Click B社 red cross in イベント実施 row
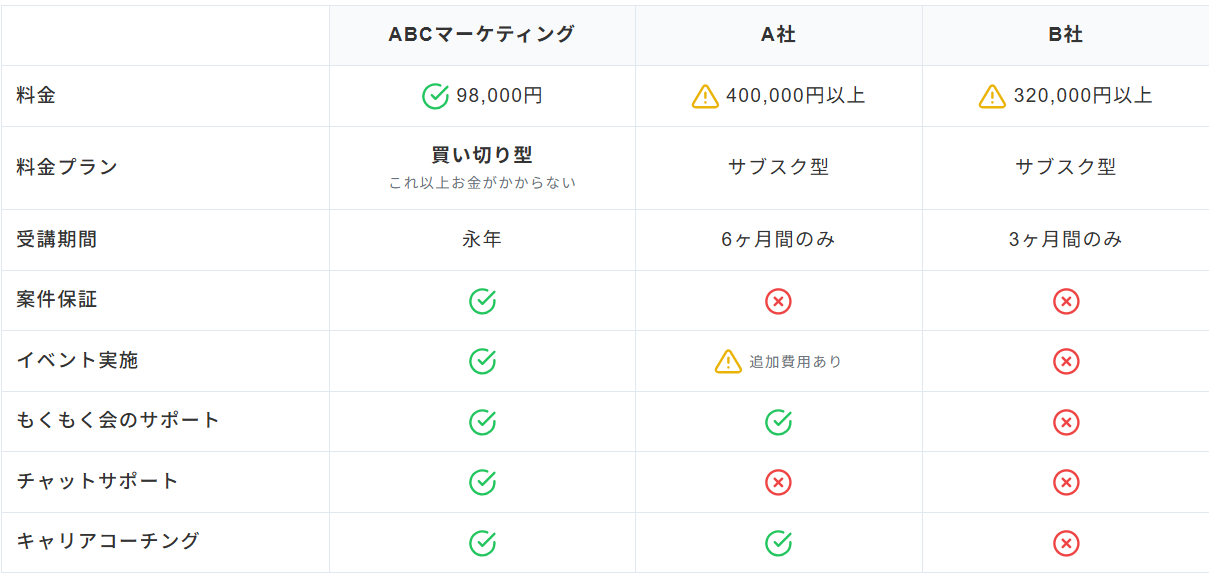Viewport: 1209px width, 573px height. coord(1066,361)
